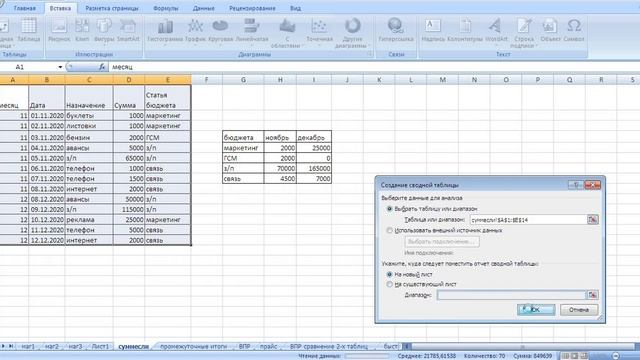Open Колонтитулы header and footer
This screenshot has height=360, width=640.
465,31
